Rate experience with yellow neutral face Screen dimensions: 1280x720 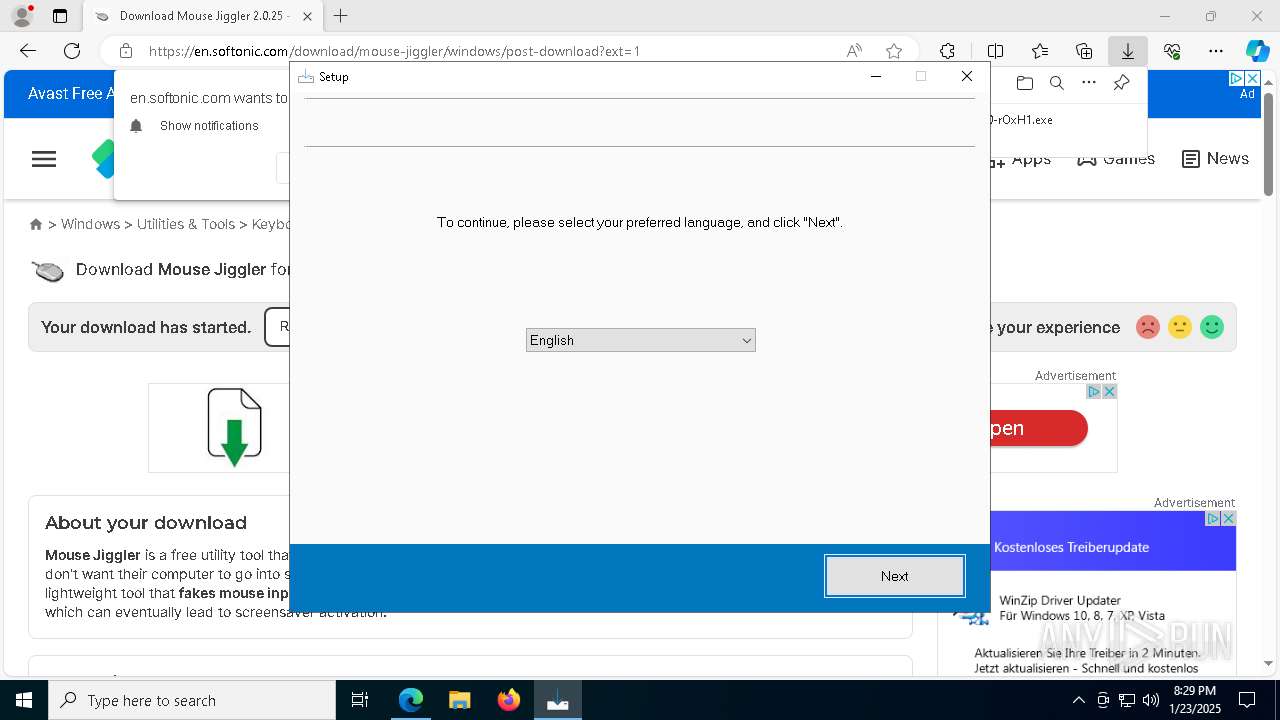(1180, 327)
